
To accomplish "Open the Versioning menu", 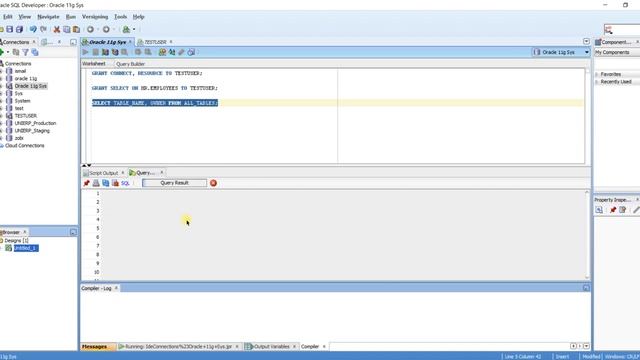I will coord(95,17).
